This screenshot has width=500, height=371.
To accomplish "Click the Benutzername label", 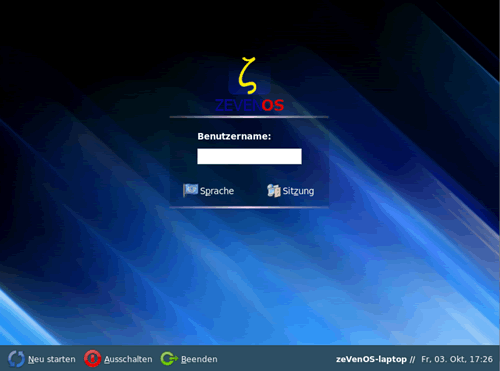I will pos(234,136).
